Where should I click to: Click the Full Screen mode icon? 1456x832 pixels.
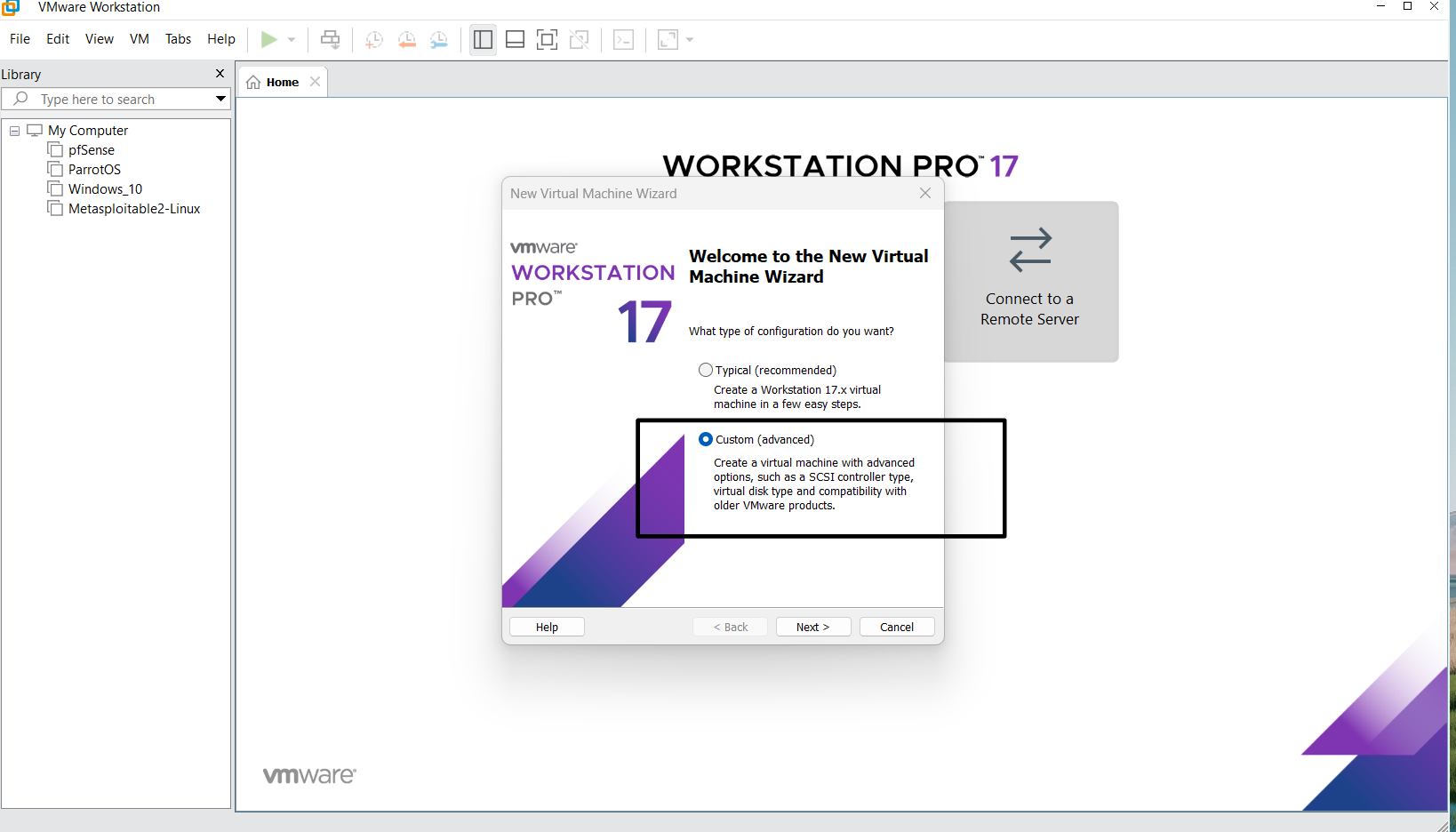pyautogui.click(x=547, y=39)
